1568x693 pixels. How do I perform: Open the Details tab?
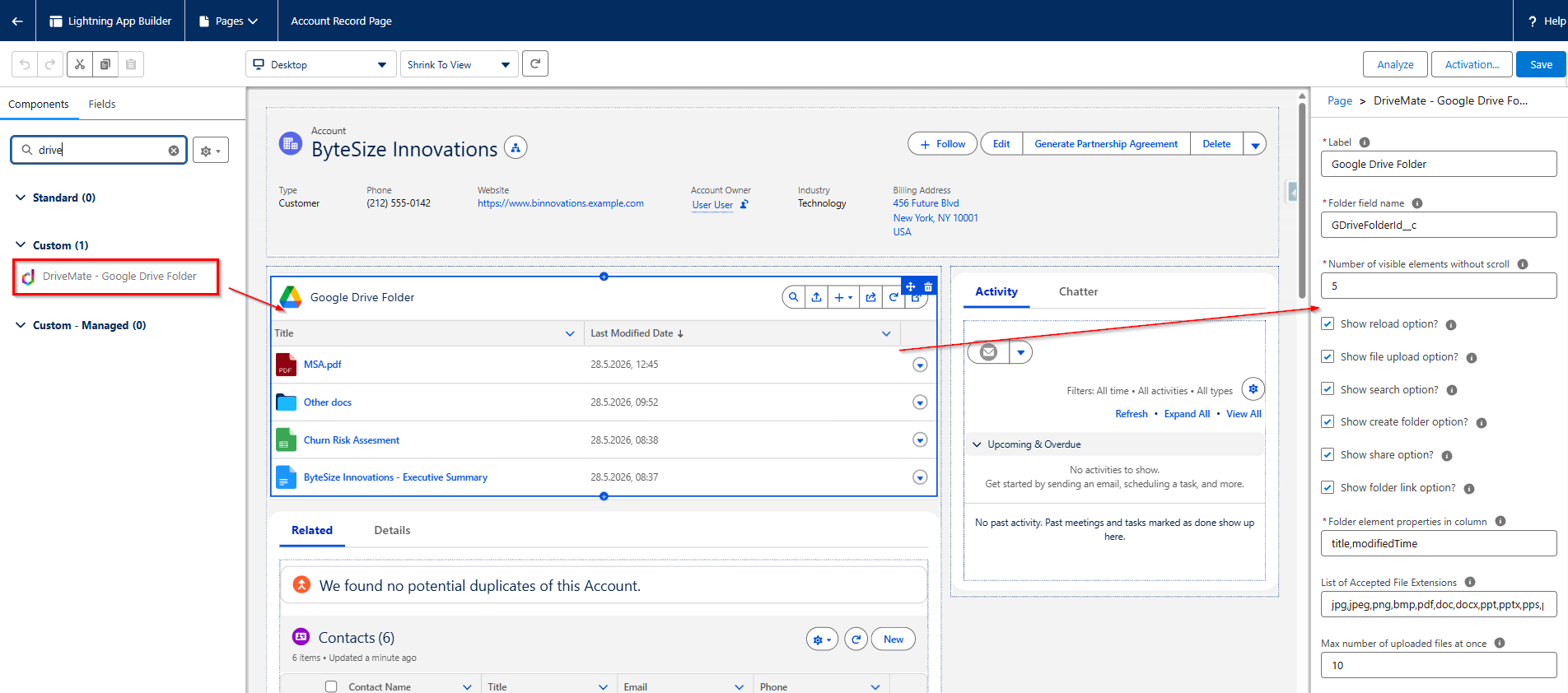(x=392, y=530)
